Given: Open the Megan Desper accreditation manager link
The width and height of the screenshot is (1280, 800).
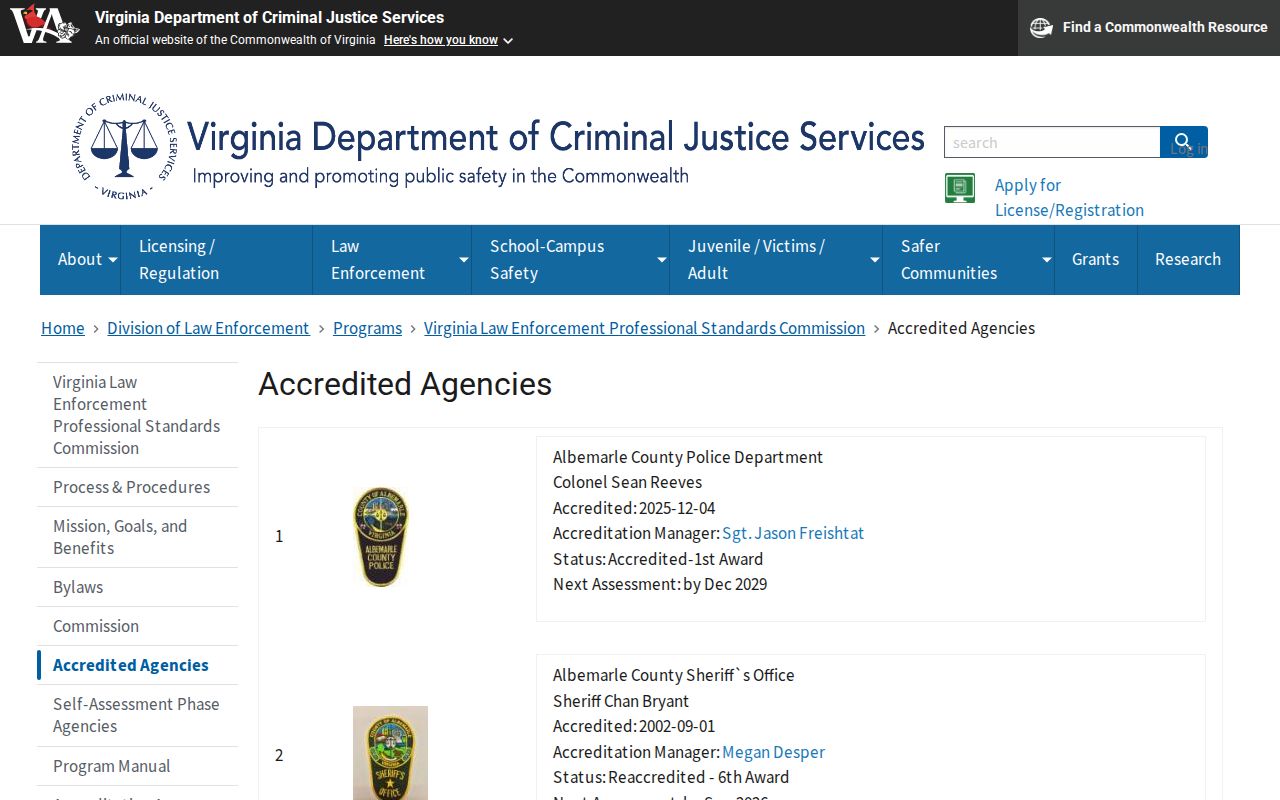Looking at the screenshot, I should click(773, 752).
